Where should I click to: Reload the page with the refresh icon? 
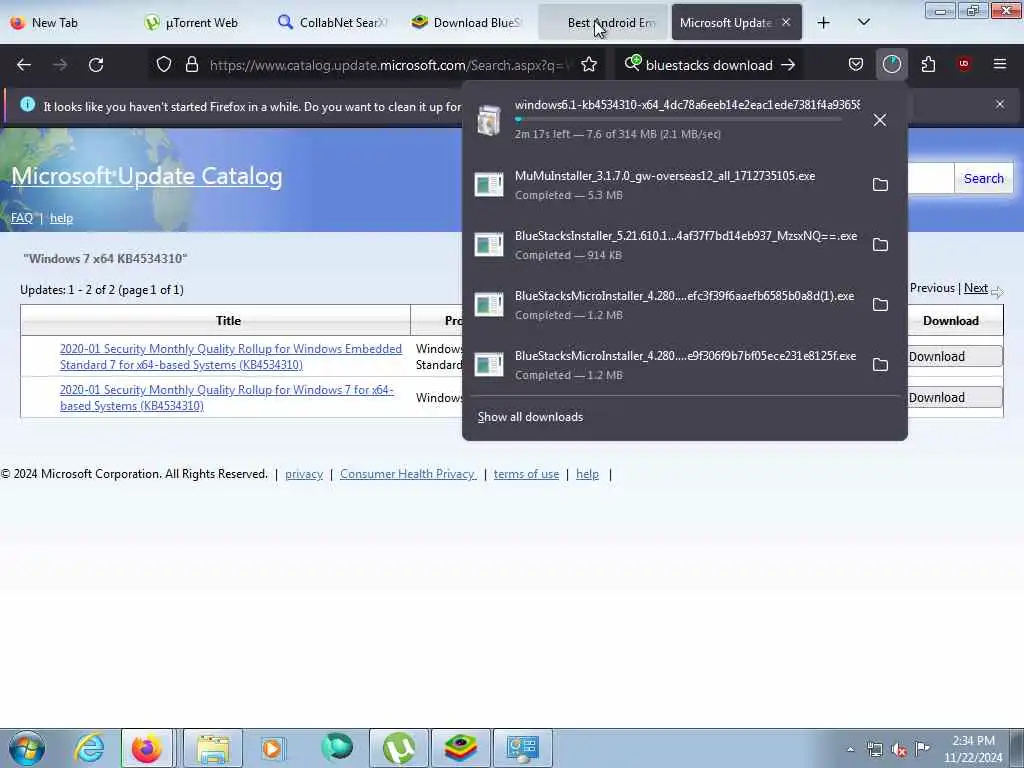pyautogui.click(x=96, y=65)
